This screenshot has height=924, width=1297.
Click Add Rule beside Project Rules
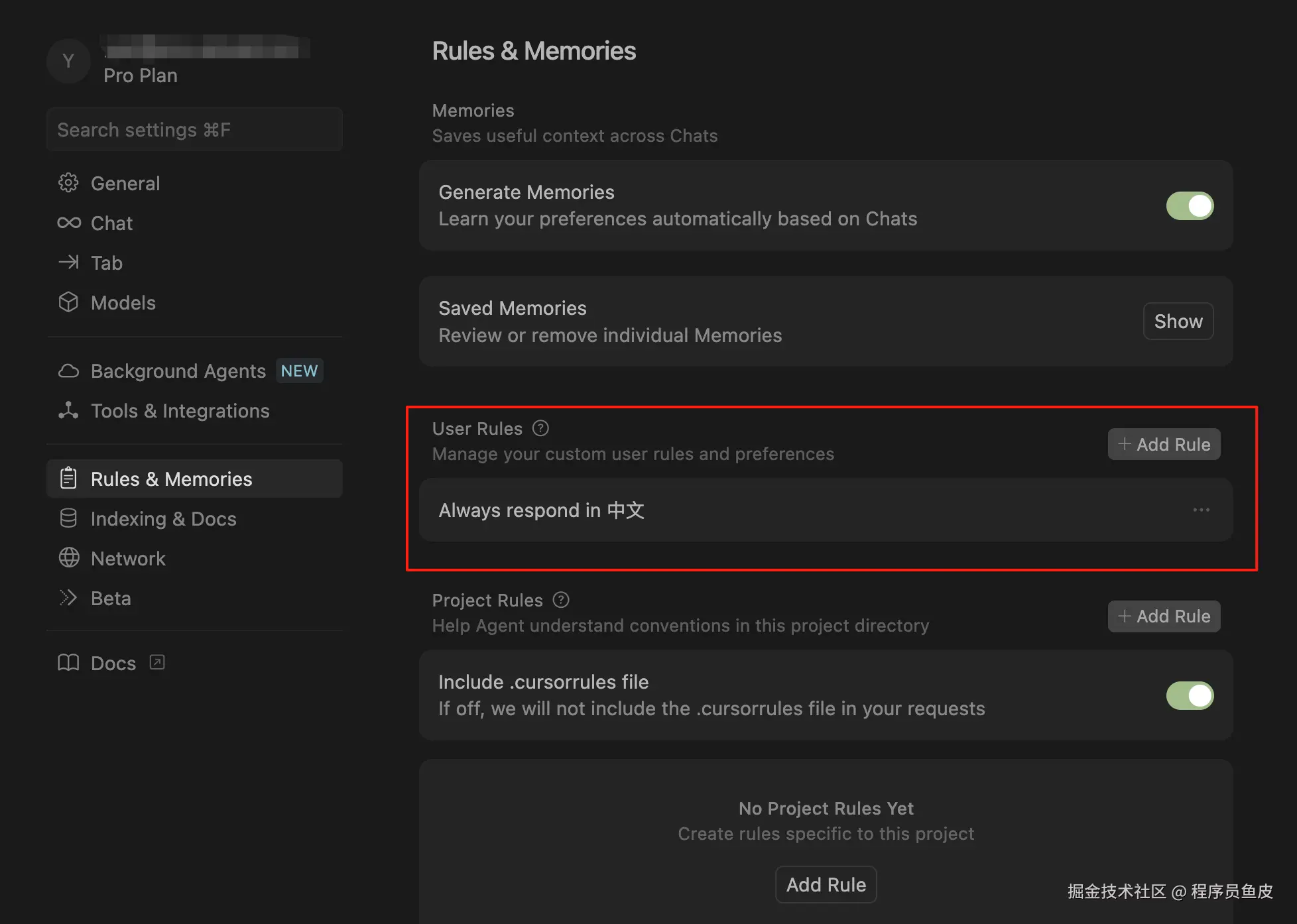coord(1164,616)
